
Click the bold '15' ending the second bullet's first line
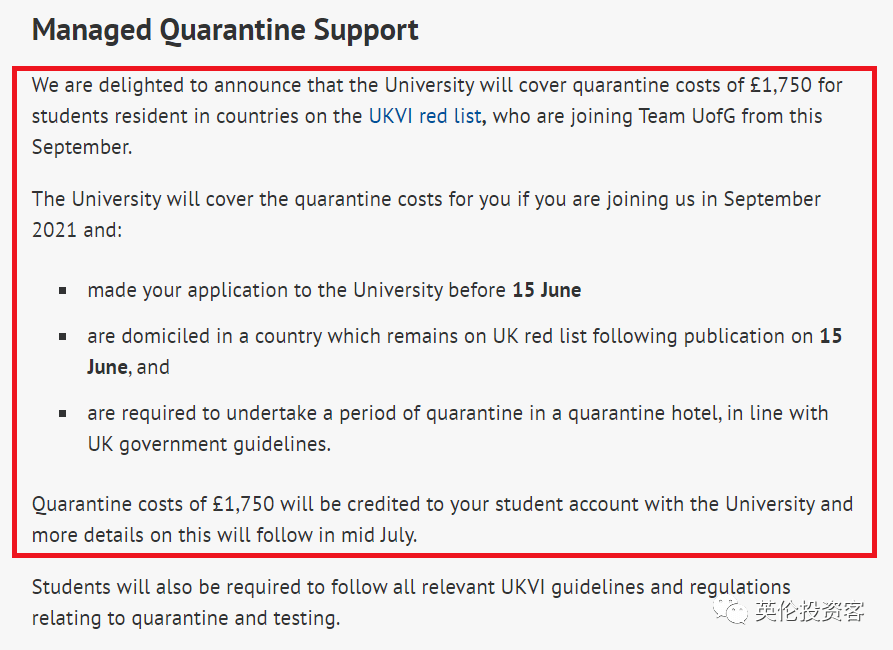coord(831,336)
